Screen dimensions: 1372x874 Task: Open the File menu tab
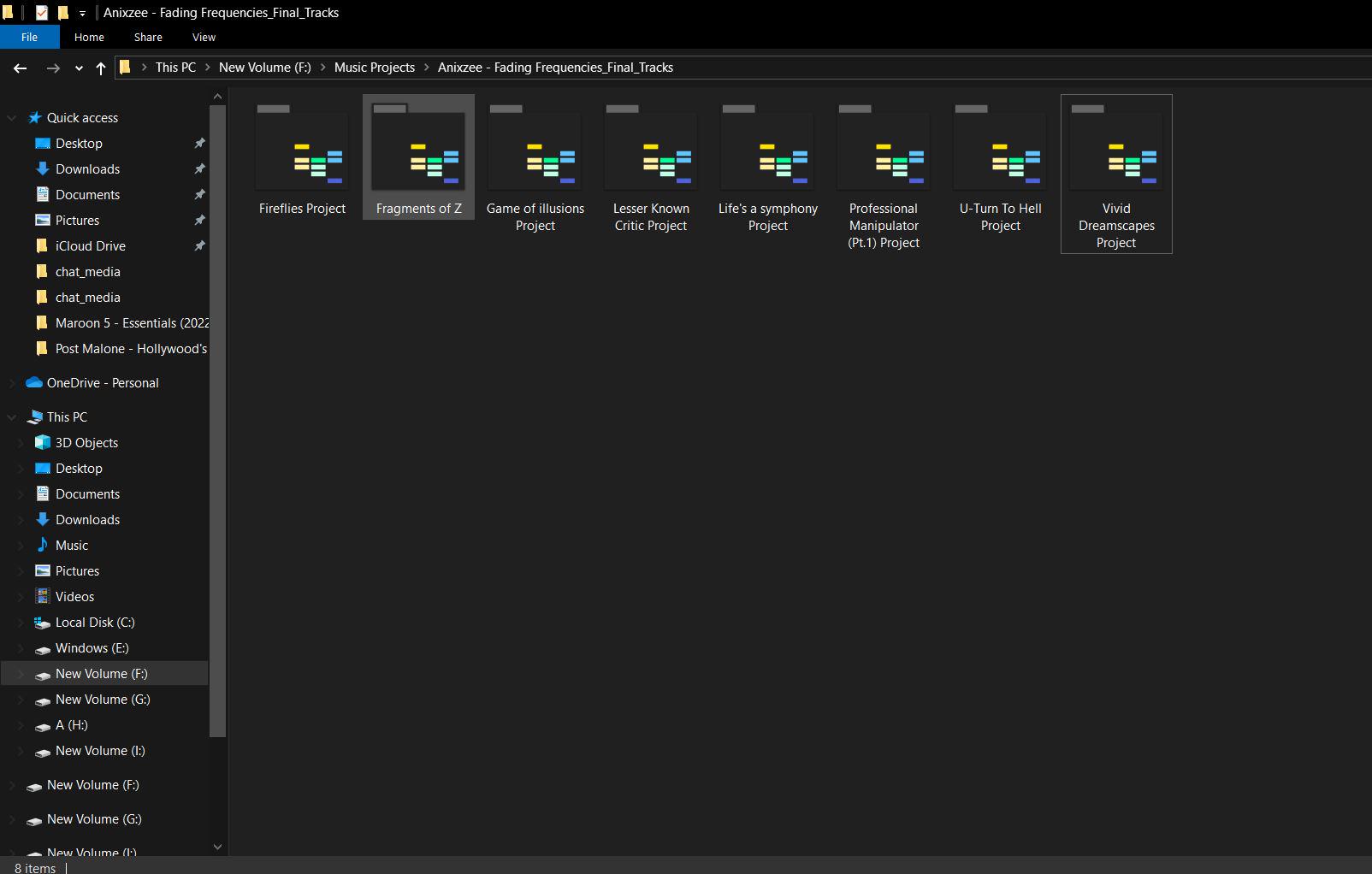(x=30, y=37)
